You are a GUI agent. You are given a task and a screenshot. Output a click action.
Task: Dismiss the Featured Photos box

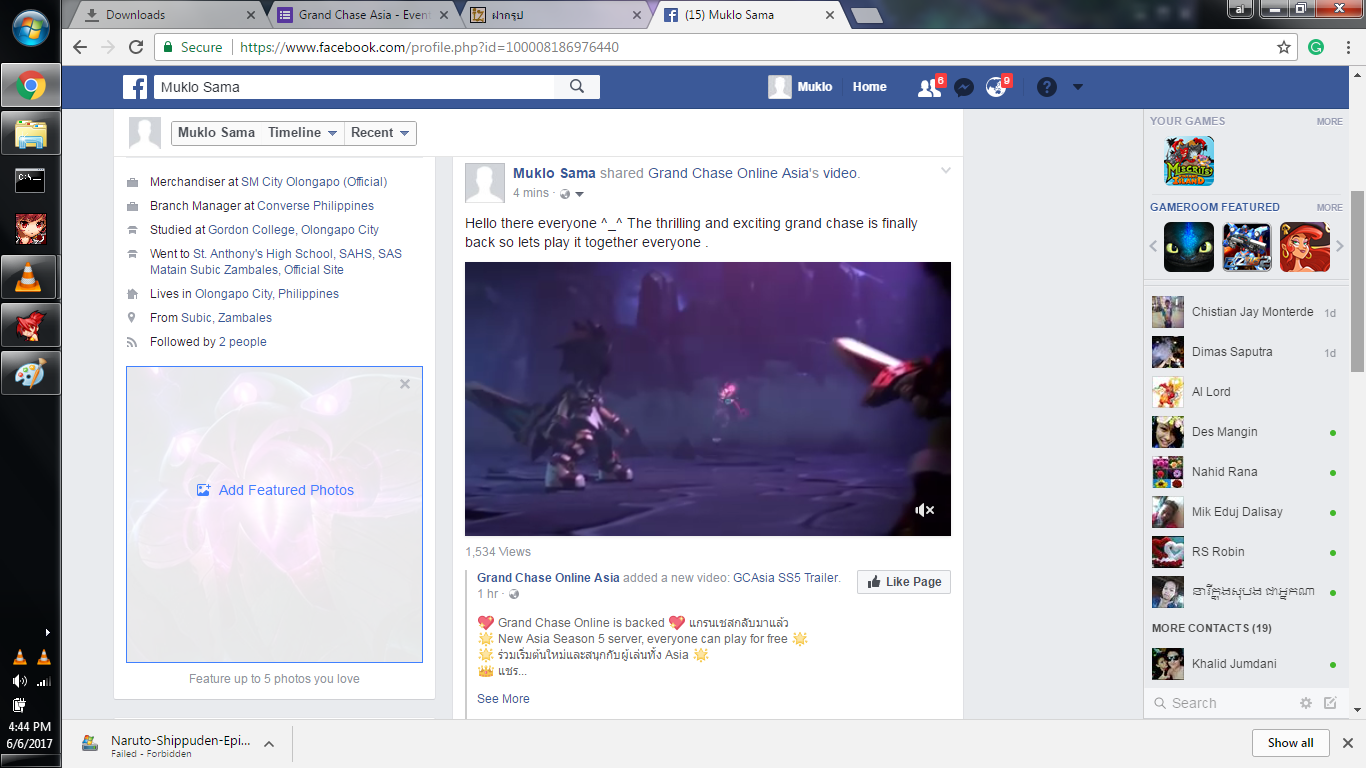(405, 384)
